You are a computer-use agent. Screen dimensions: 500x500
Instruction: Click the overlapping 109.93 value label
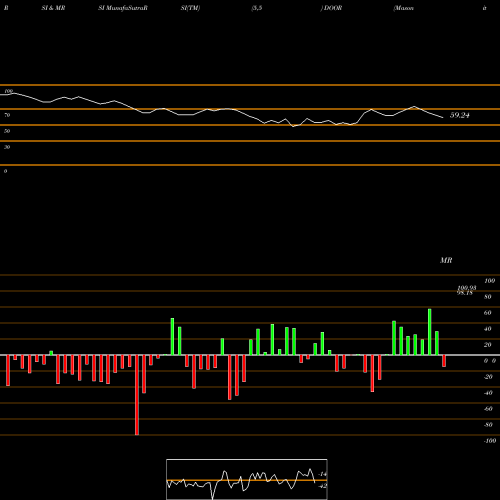[467, 288]
